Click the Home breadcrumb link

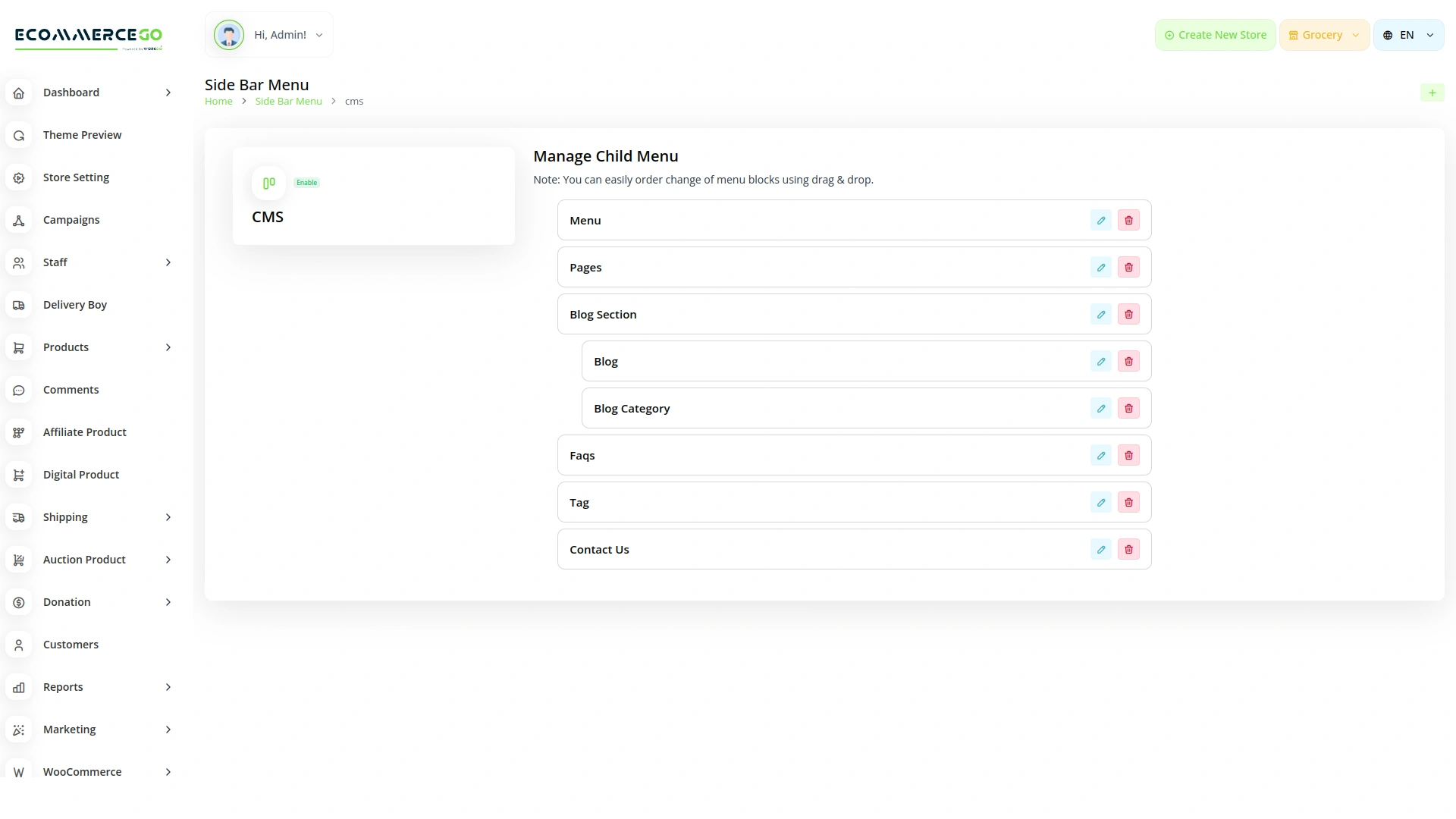(x=218, y=102)
